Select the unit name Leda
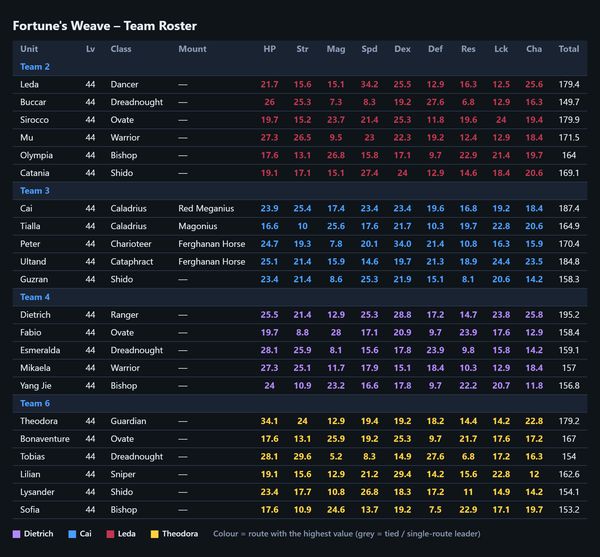The width and height of the screenshot is (600, 557). click(x=29, y=84)
